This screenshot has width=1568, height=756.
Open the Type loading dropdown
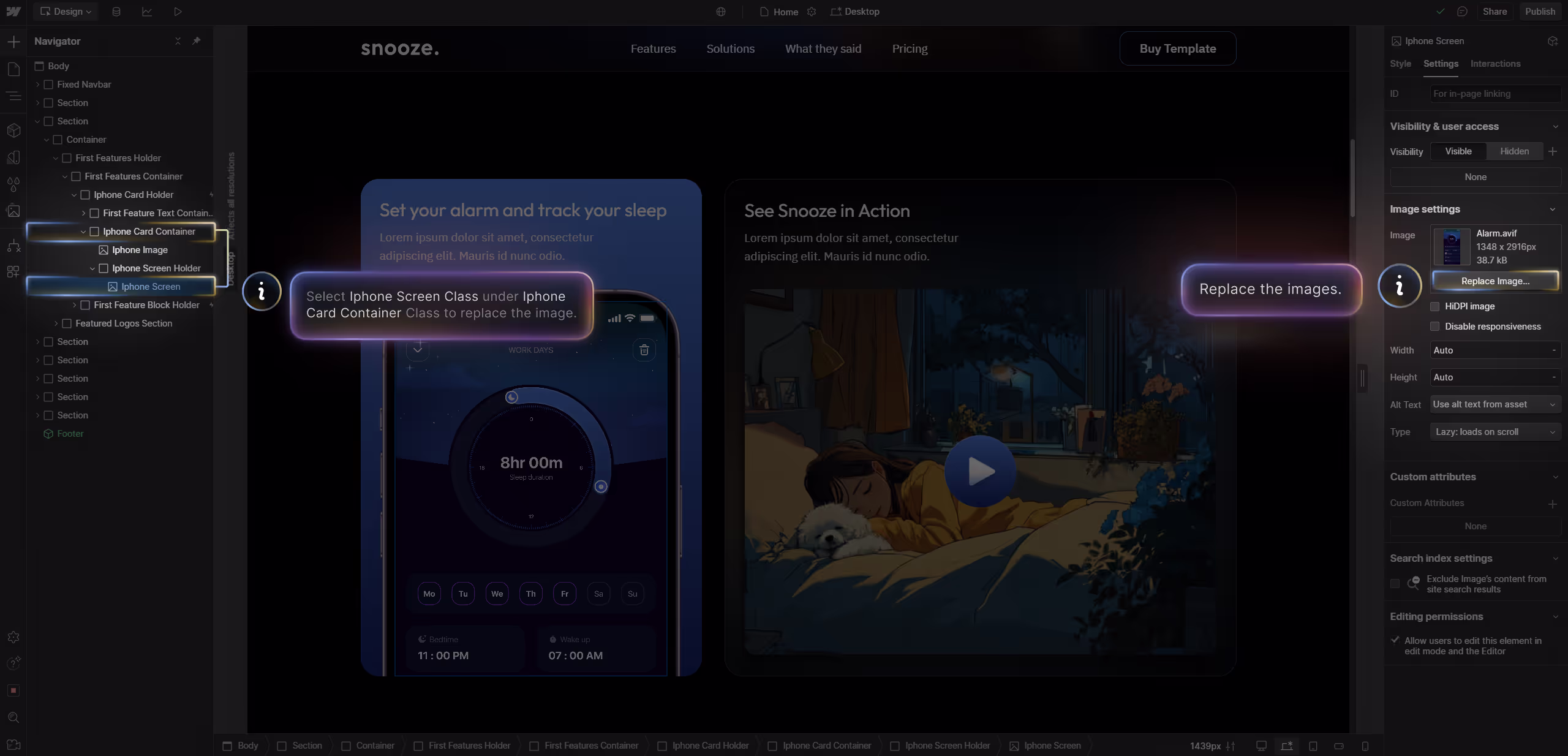click(1494, 432)
